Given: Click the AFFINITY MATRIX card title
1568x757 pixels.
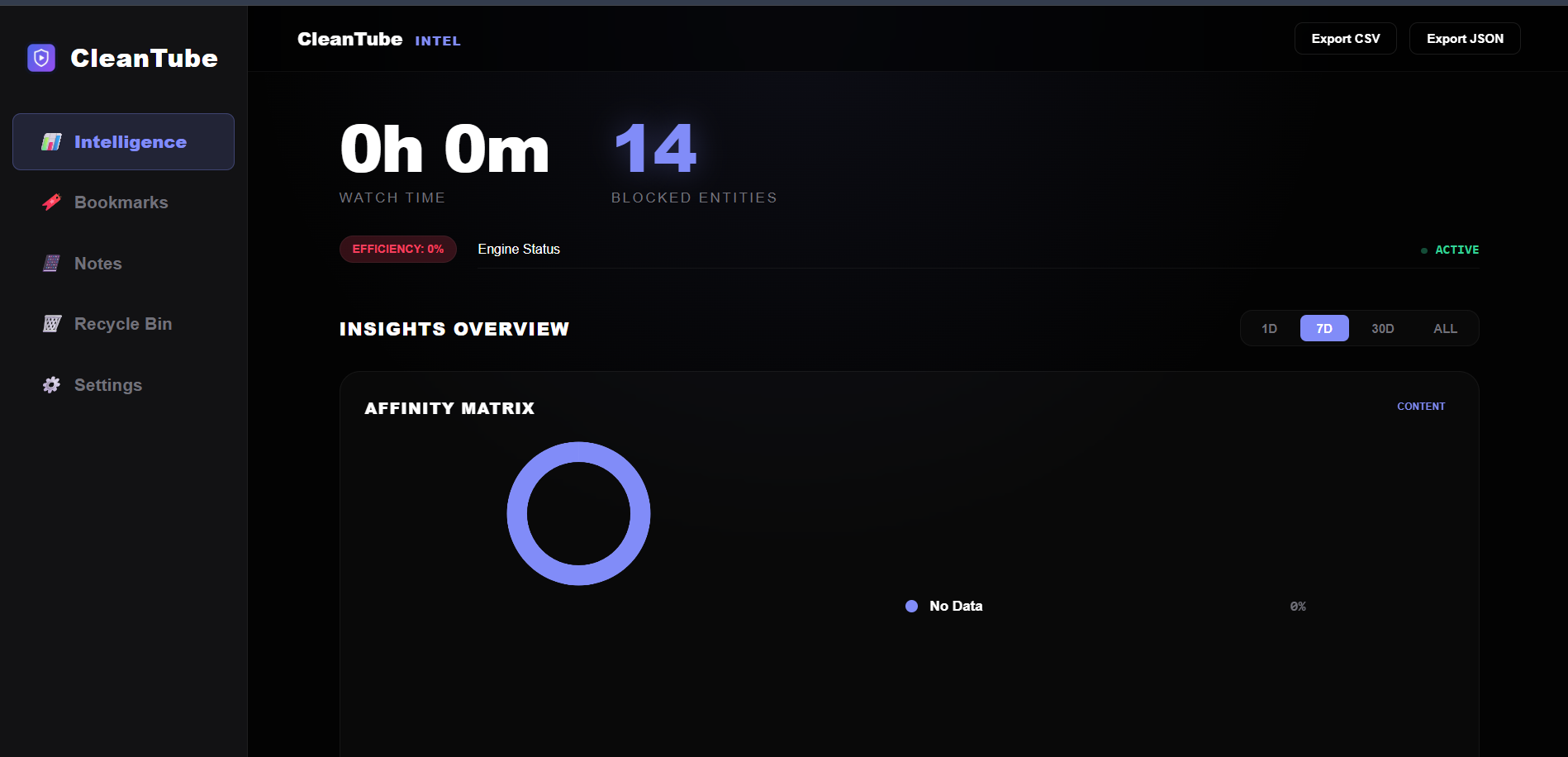Looking at the screenshot, I should 449,408.
